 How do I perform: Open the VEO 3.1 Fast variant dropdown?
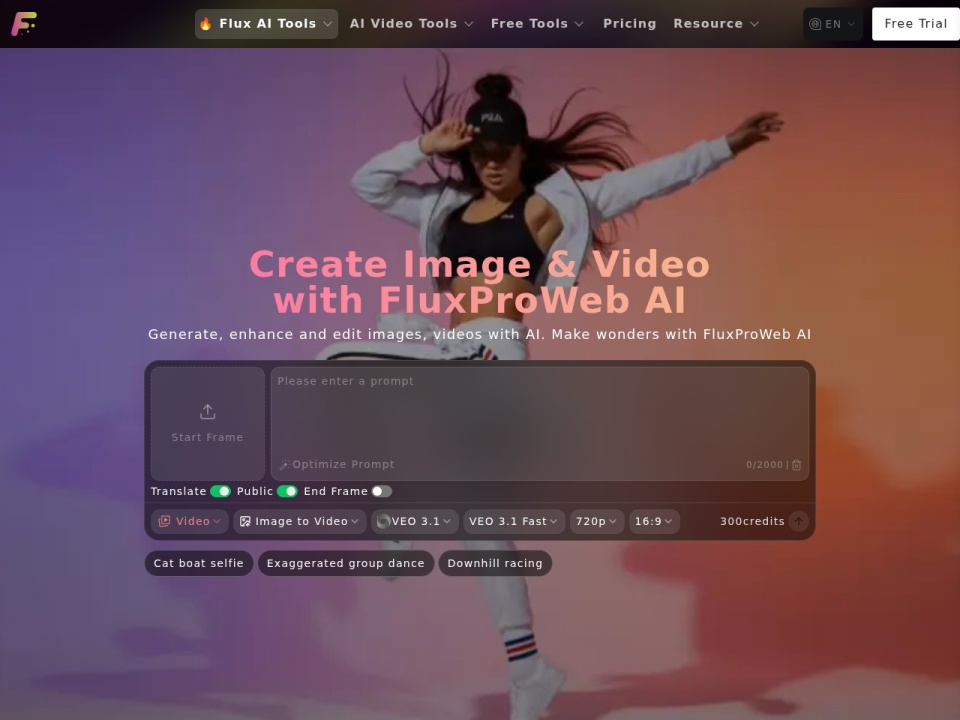pos(514,521)
